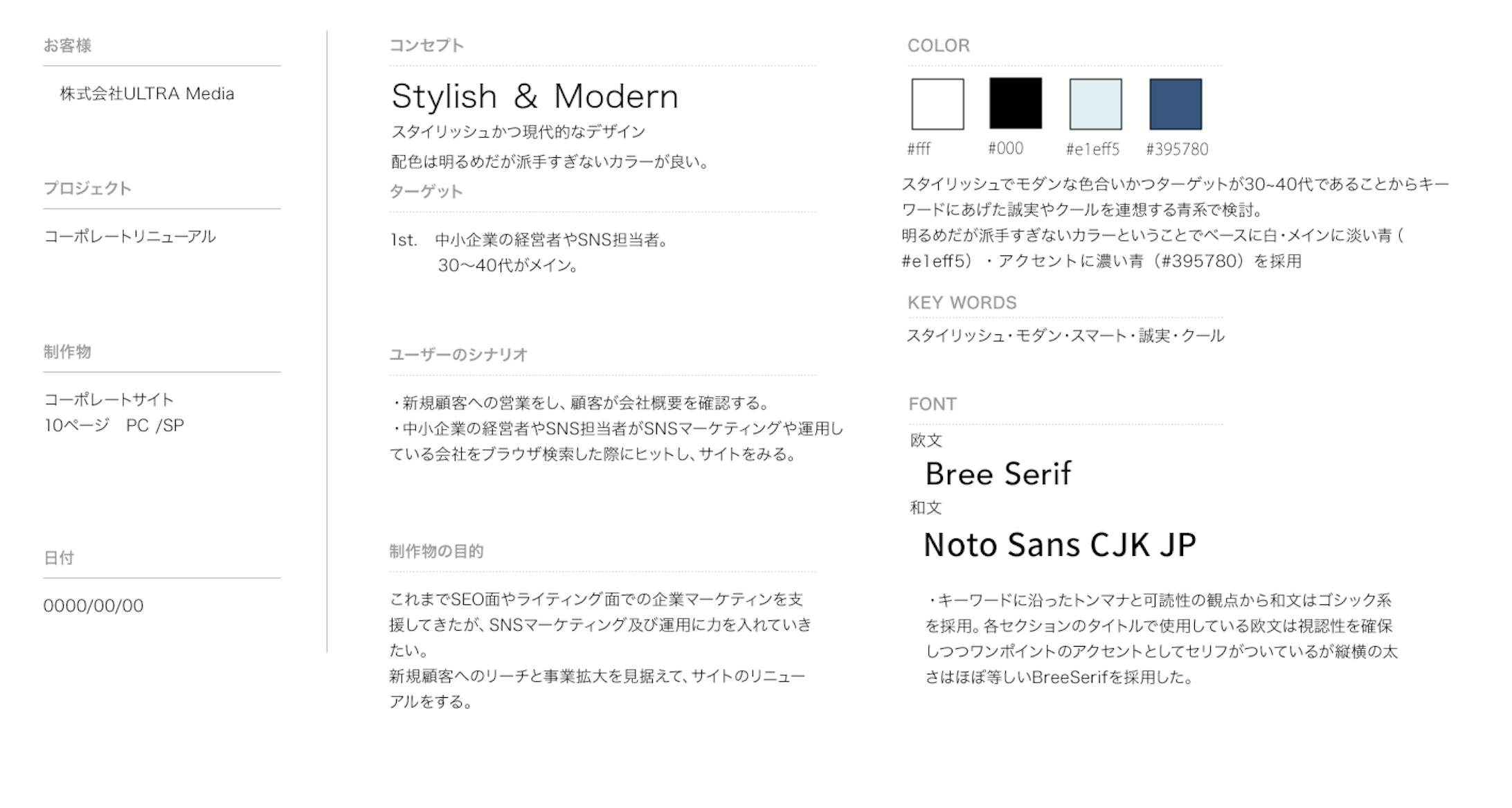
Task: Select the white #fff color swatch
Action: [x=937, y=104]
